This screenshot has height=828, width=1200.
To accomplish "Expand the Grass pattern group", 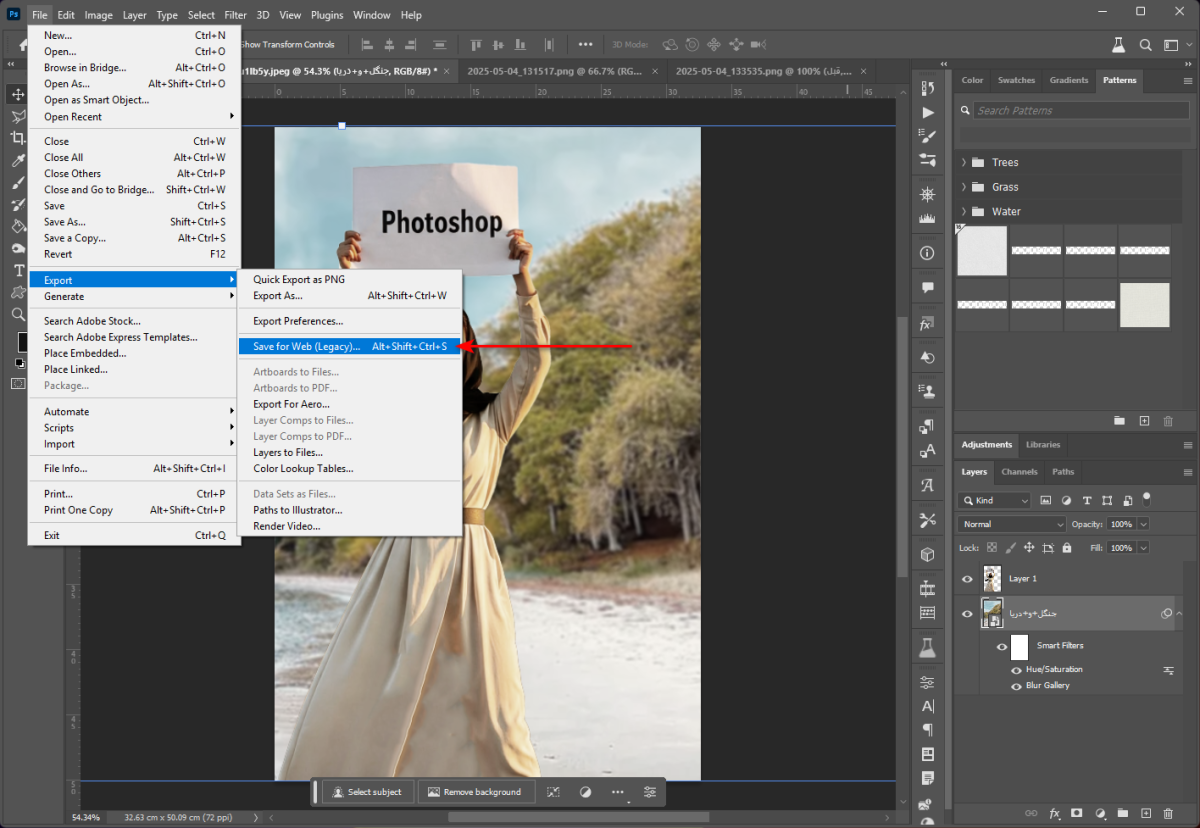I will point(963,187).
